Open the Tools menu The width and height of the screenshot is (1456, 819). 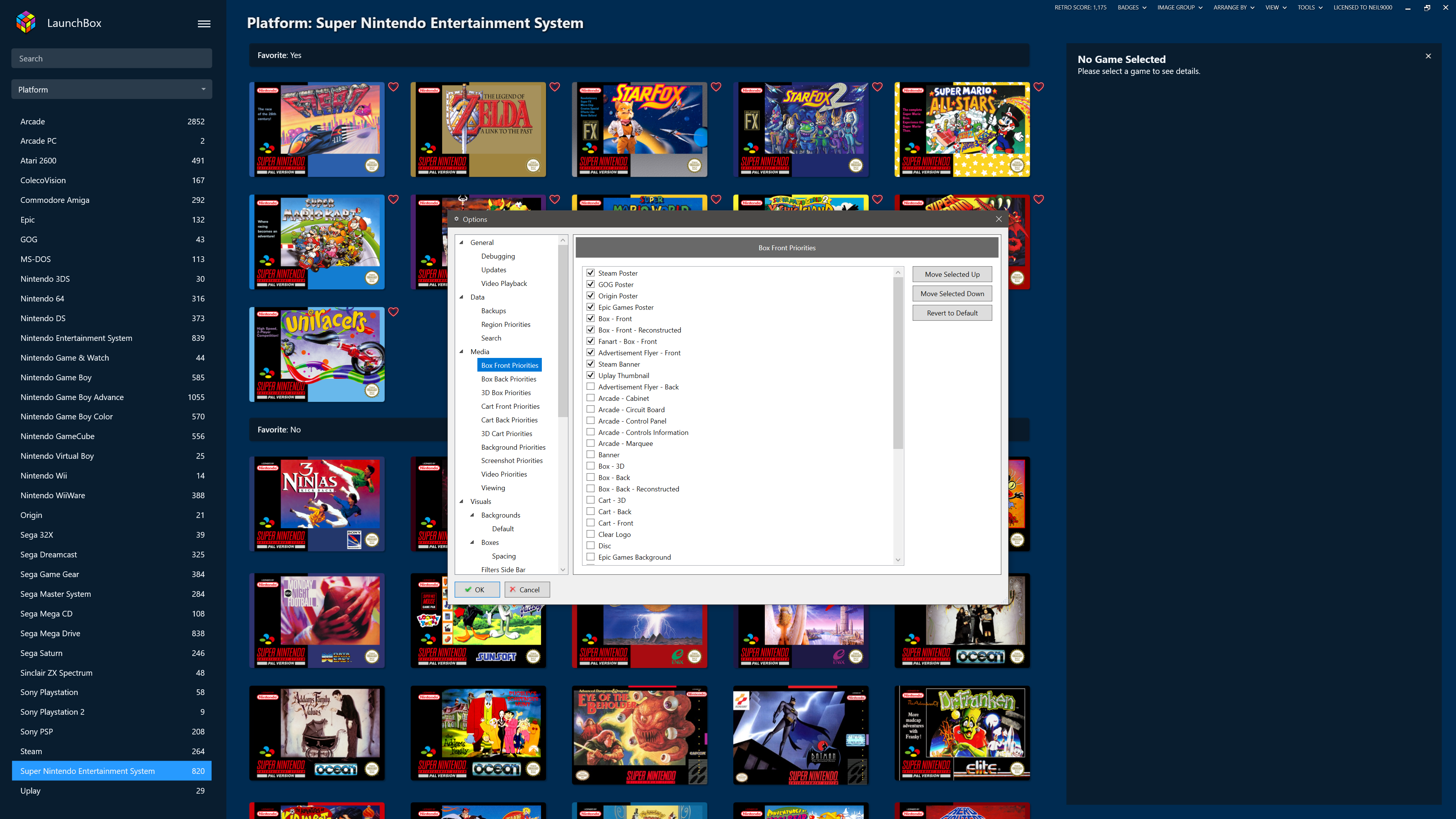(x=1310, y=7)
